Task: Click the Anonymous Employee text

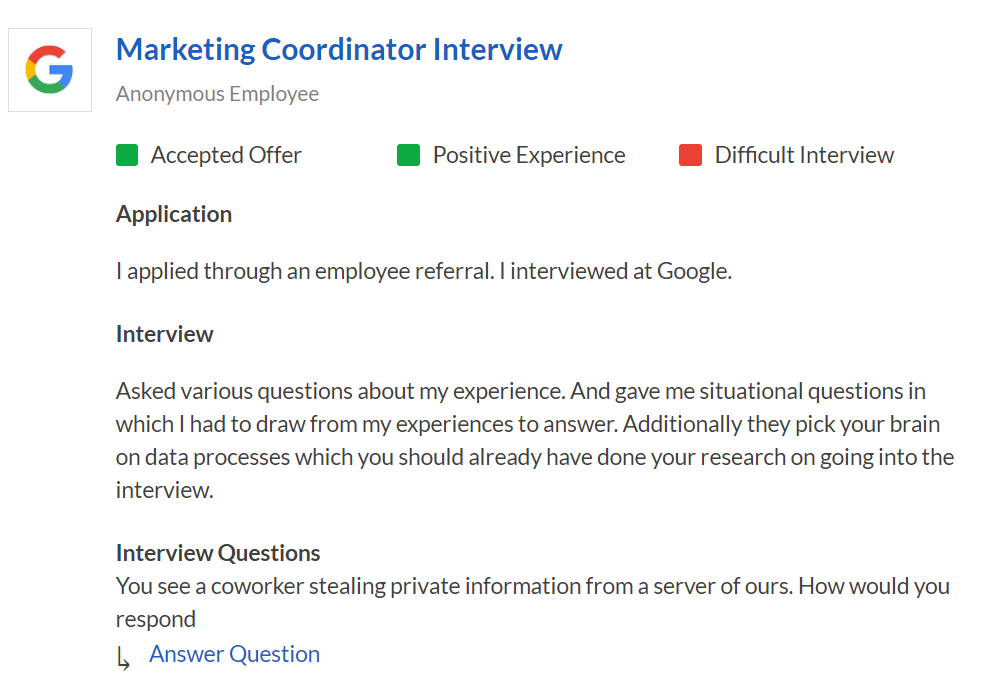Action: click(217, 94)
